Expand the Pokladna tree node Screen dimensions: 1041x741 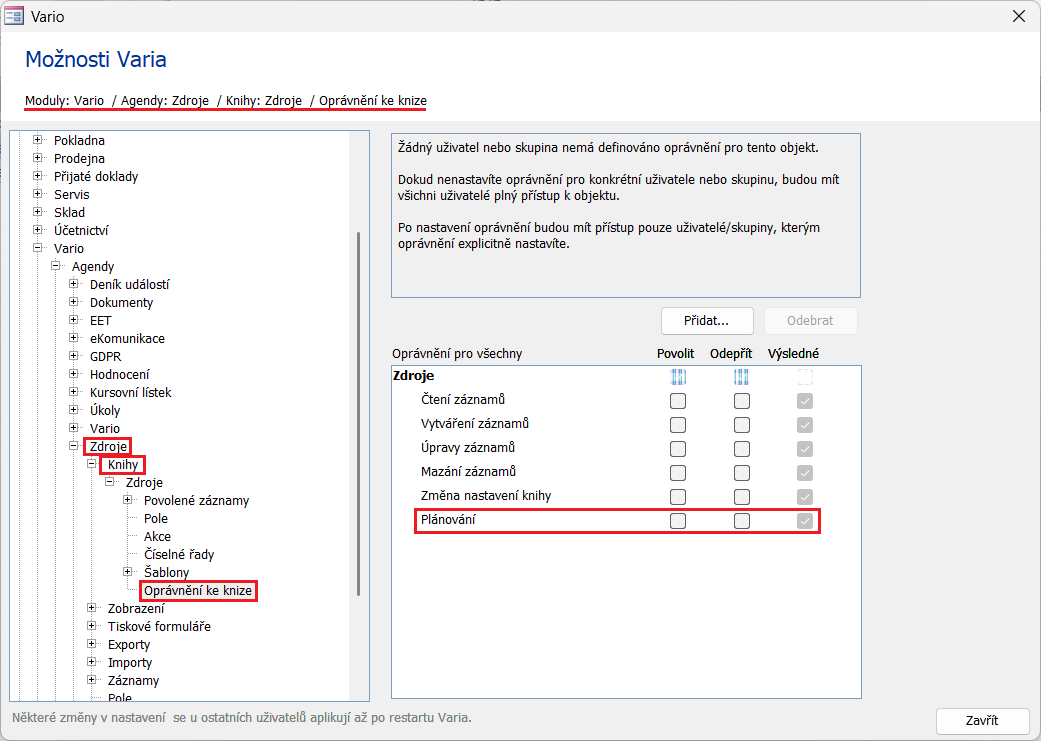pos(38,141)
